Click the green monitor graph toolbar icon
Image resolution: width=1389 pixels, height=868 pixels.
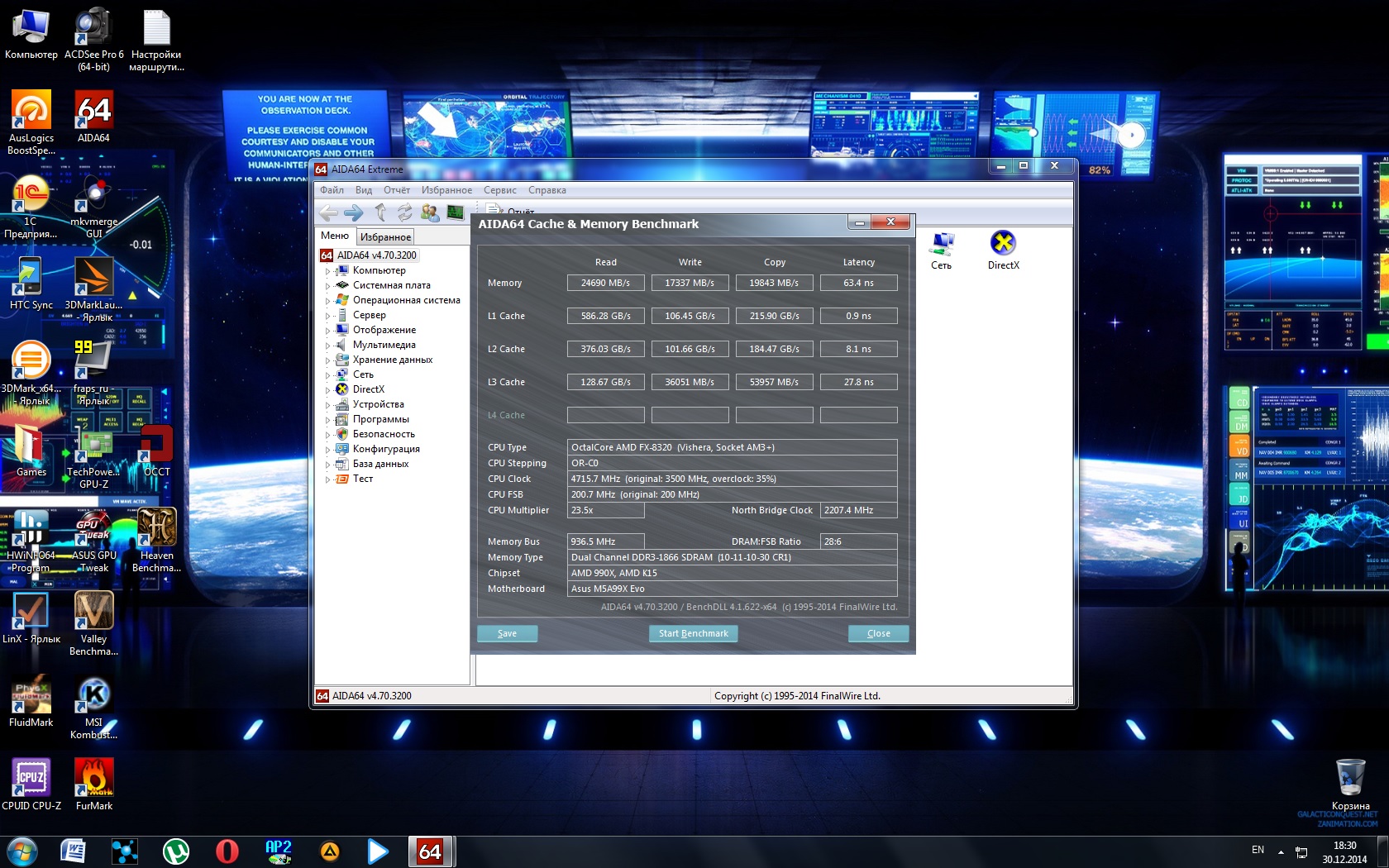click(456, 213)
